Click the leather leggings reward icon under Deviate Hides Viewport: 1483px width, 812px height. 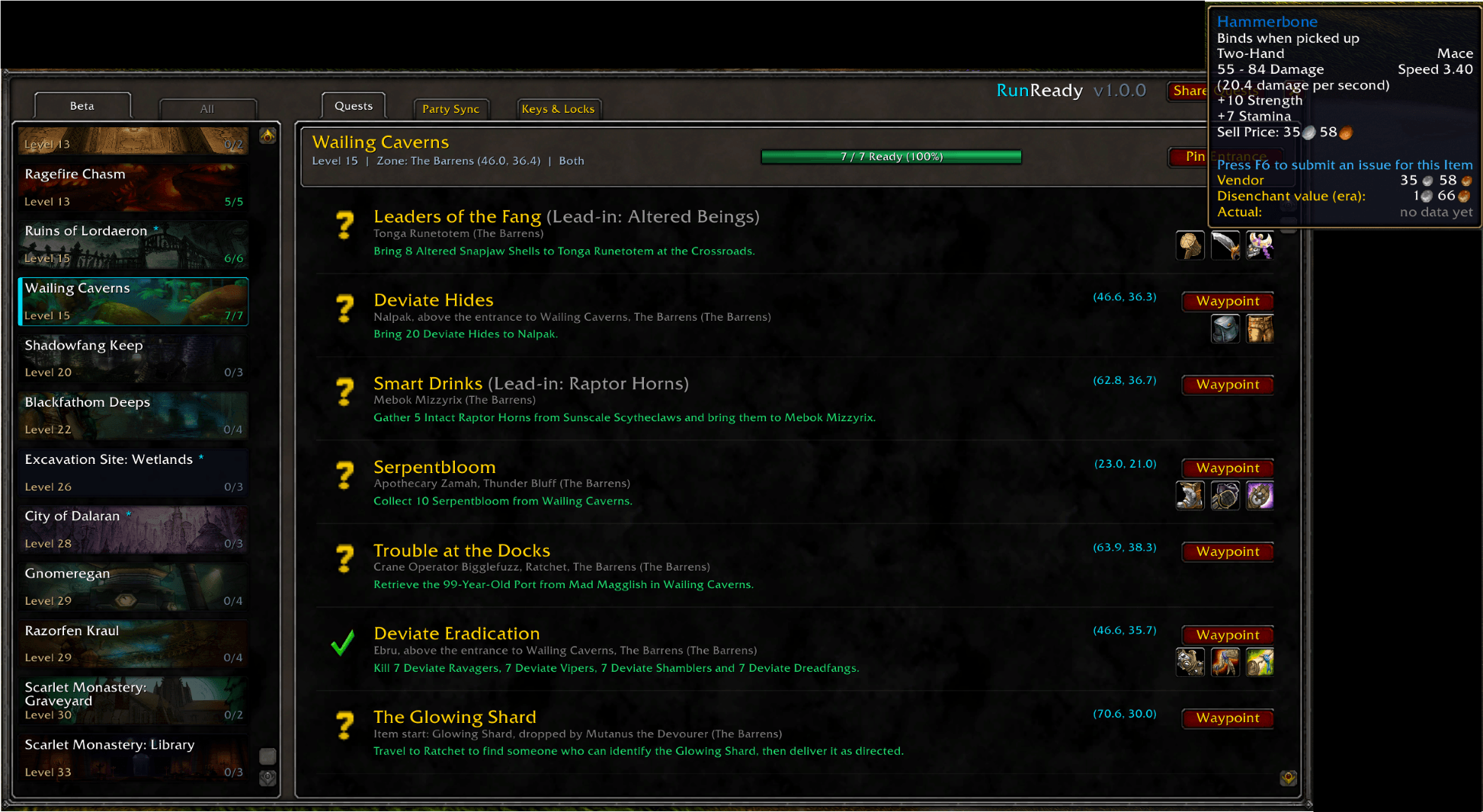coord(1260,329)
